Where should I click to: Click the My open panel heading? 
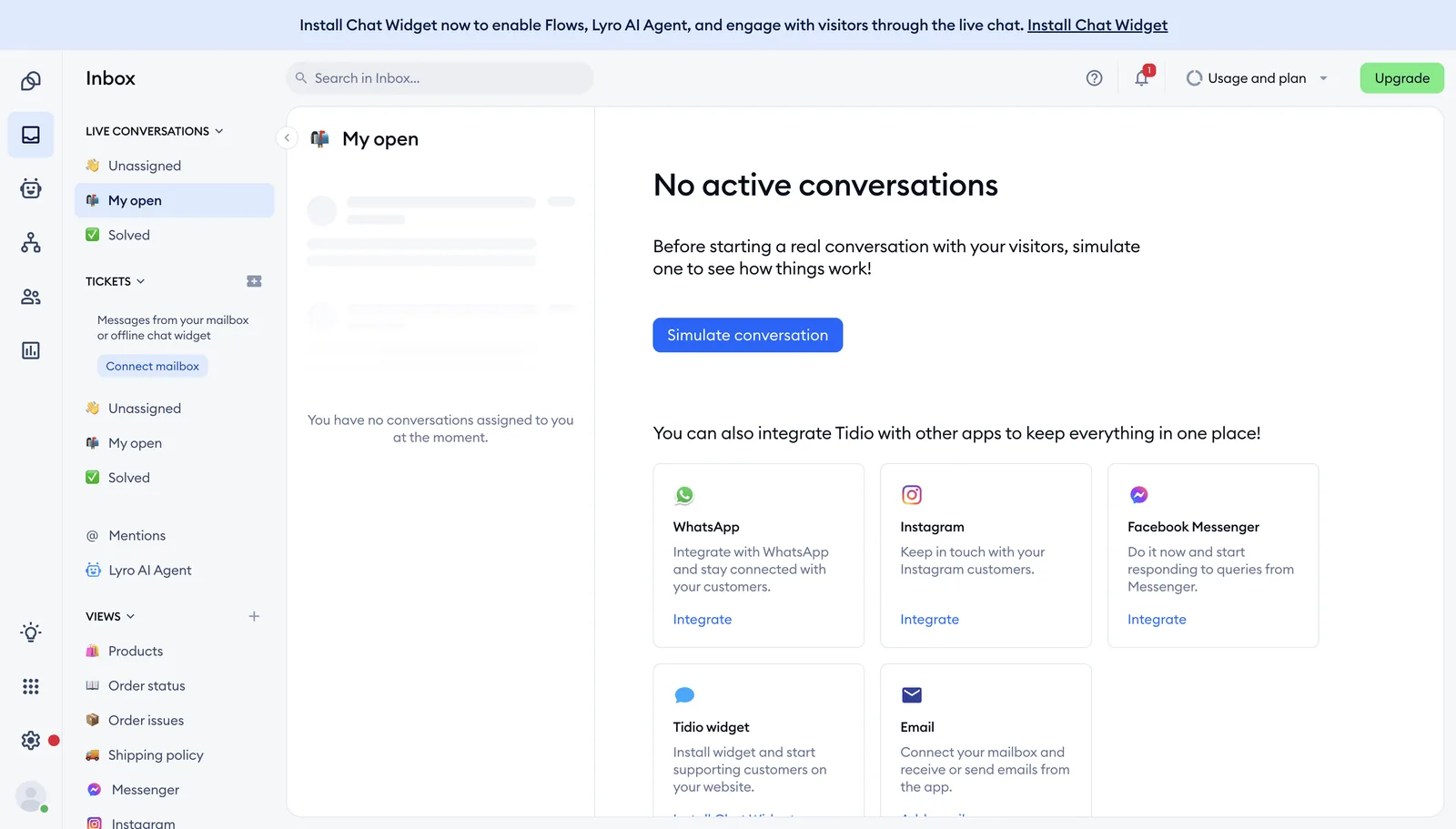click(380, 139)
